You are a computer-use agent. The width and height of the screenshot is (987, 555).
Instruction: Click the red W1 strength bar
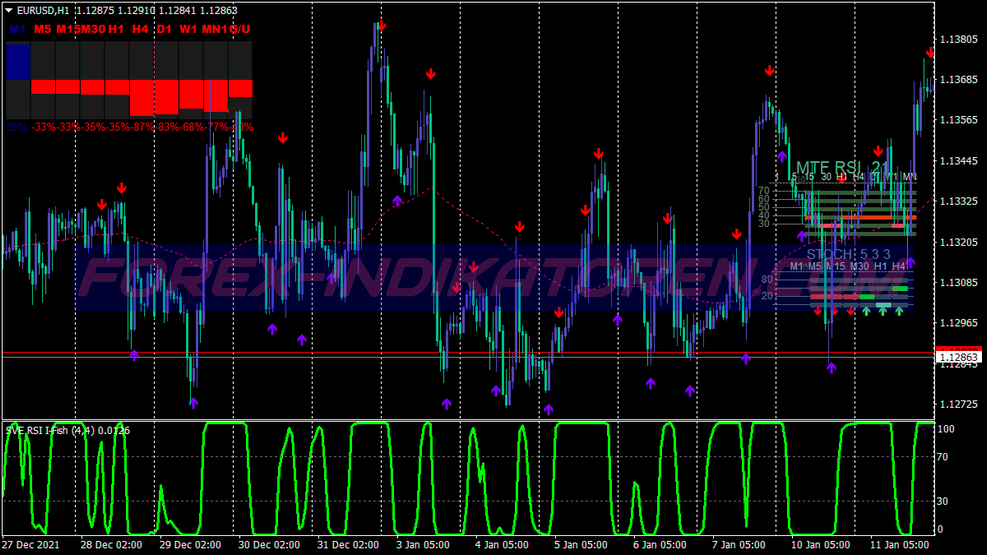coord(191,94)
